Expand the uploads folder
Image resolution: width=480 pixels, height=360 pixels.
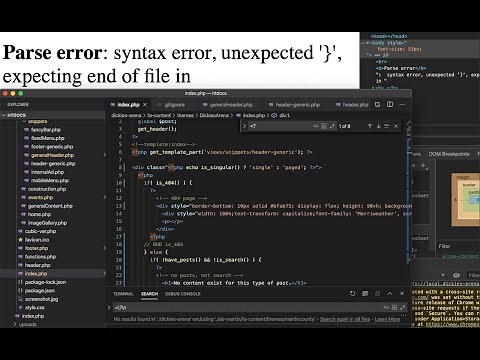pyautogui.click(x=28, y=324)
